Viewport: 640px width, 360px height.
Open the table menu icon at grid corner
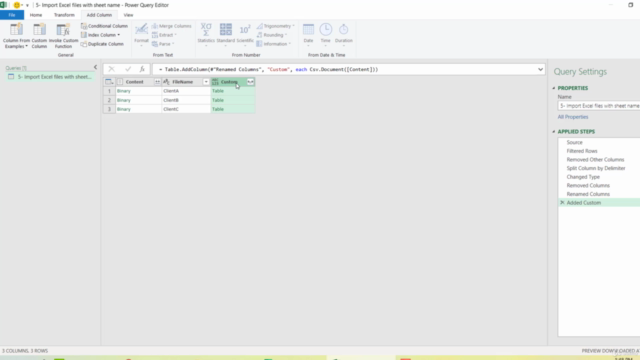109,82
